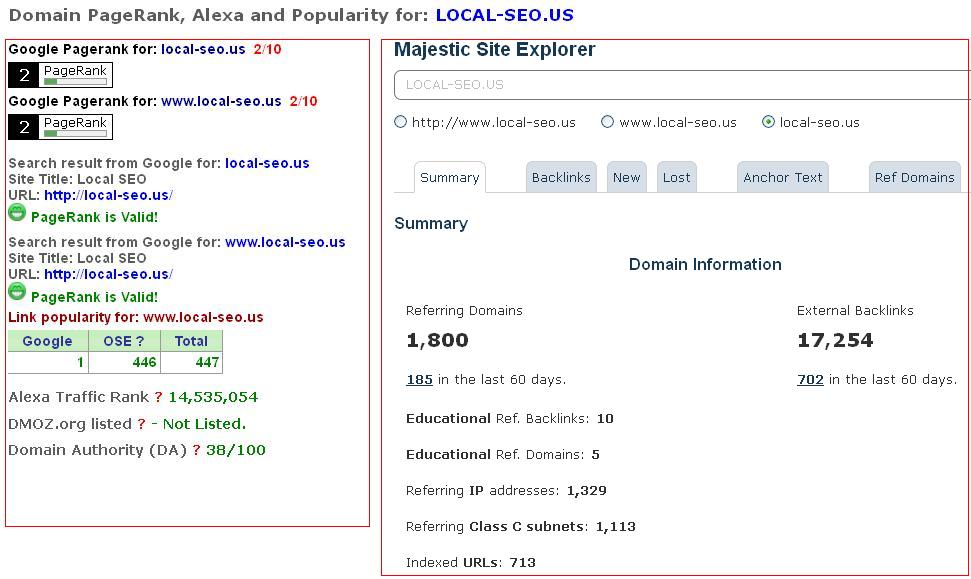
Task: Switch to the Backlinks tab
Action: (x=561, y=178)
